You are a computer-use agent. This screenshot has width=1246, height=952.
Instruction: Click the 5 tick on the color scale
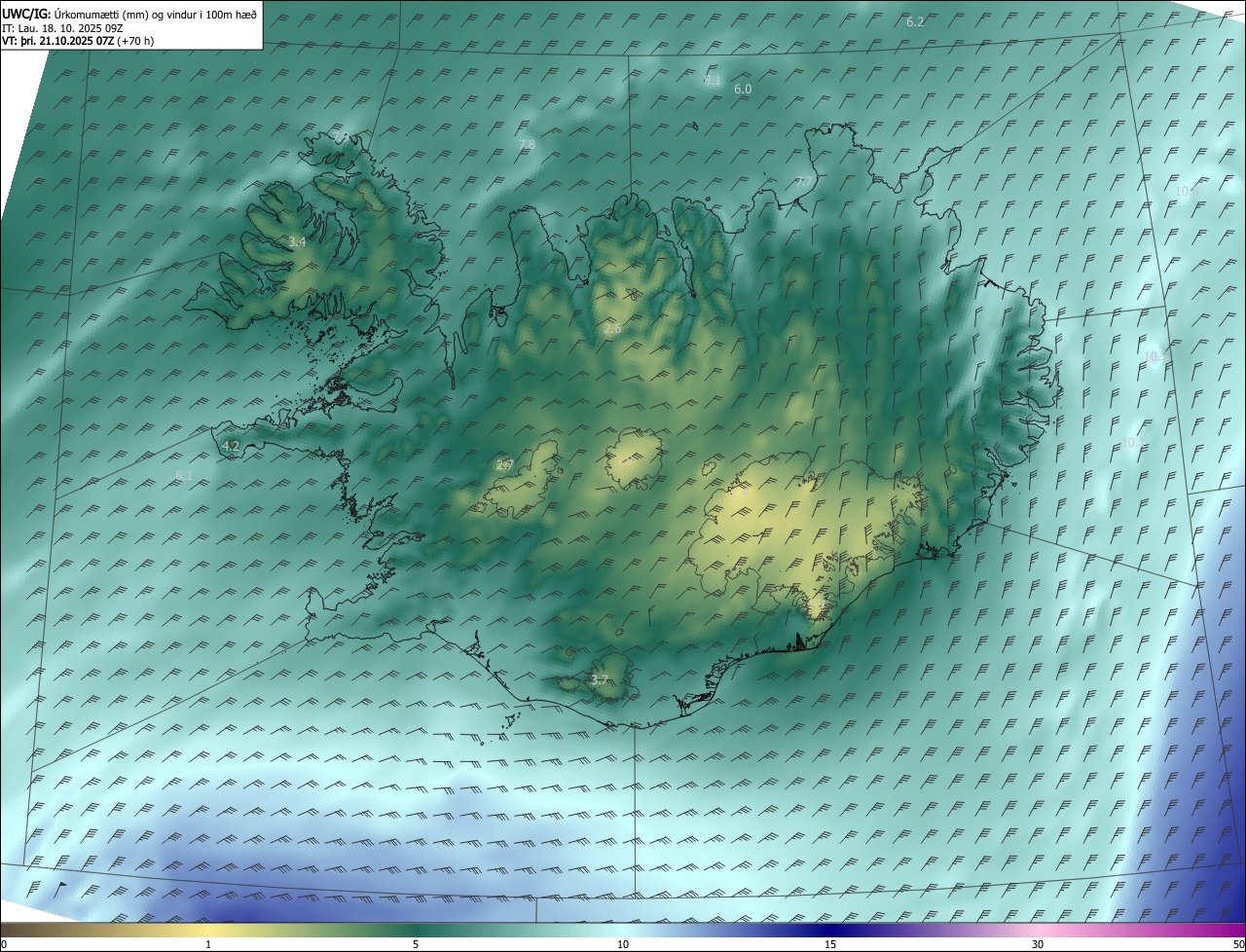coord(416,944)
